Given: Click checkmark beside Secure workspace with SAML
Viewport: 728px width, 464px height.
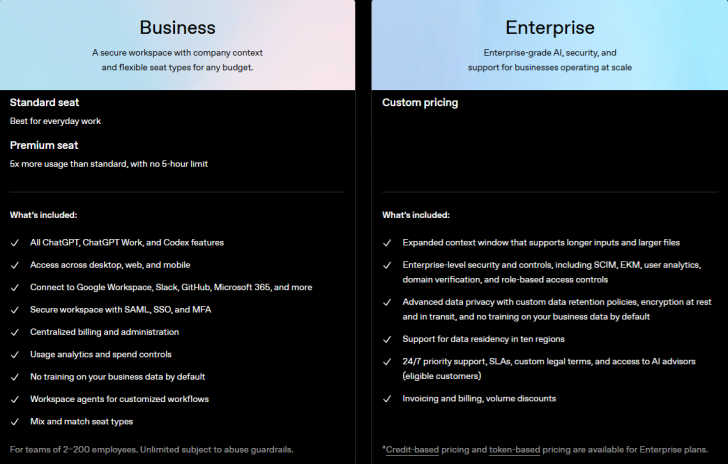Looking at the screenshot, I should point(15,310).
